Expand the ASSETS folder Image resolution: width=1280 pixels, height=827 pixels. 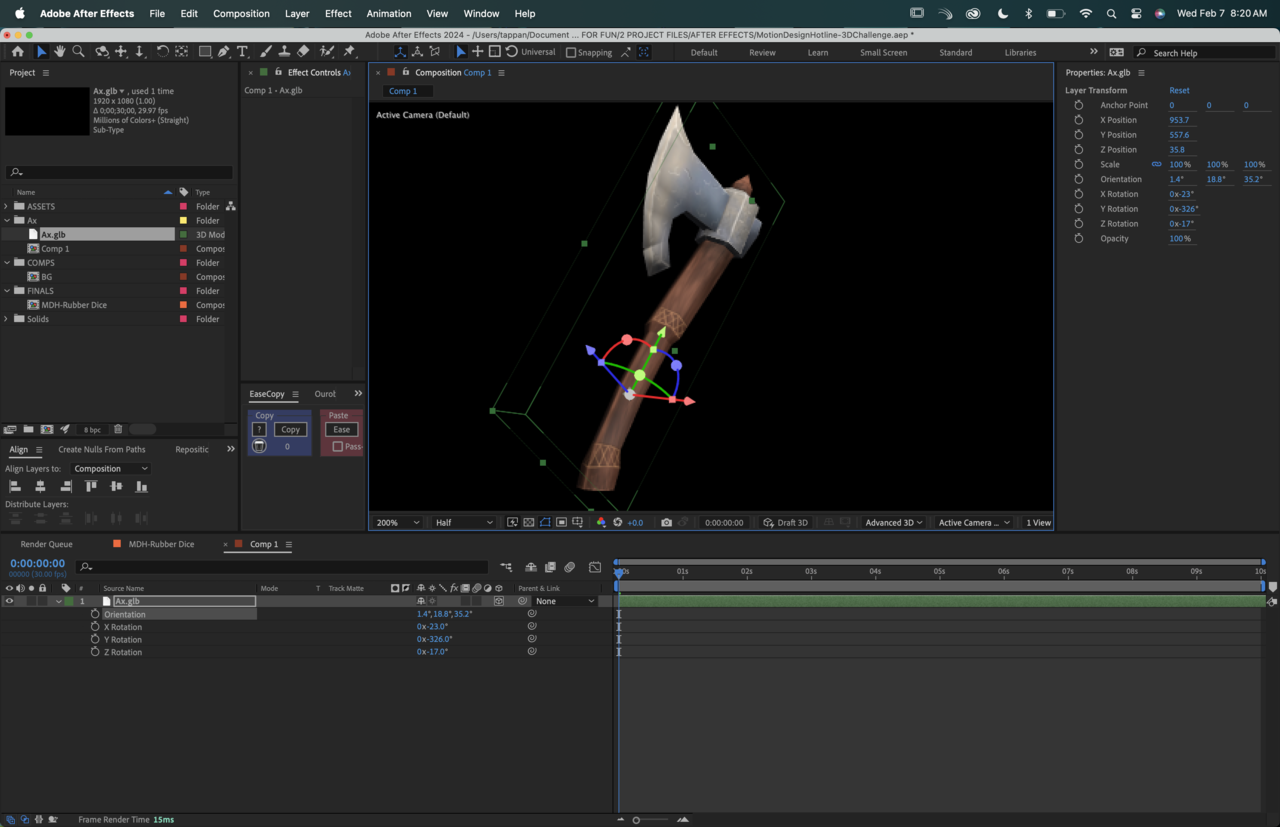(x=7, y=206)
